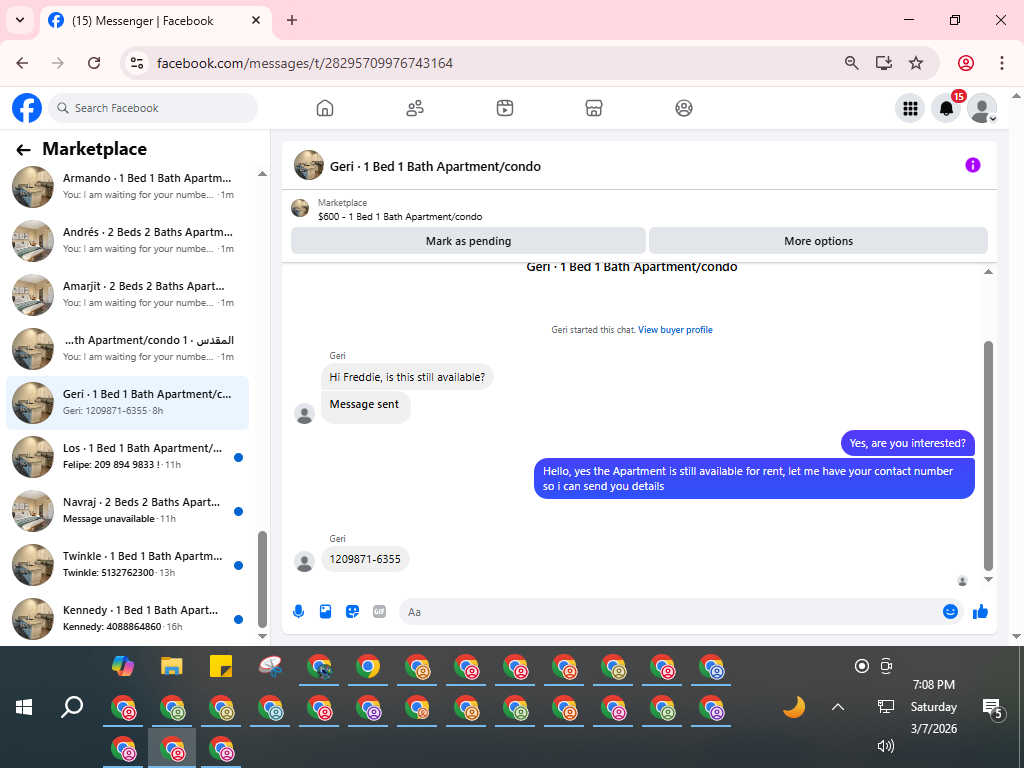Open the المقدس conversation

click(128, 348)
